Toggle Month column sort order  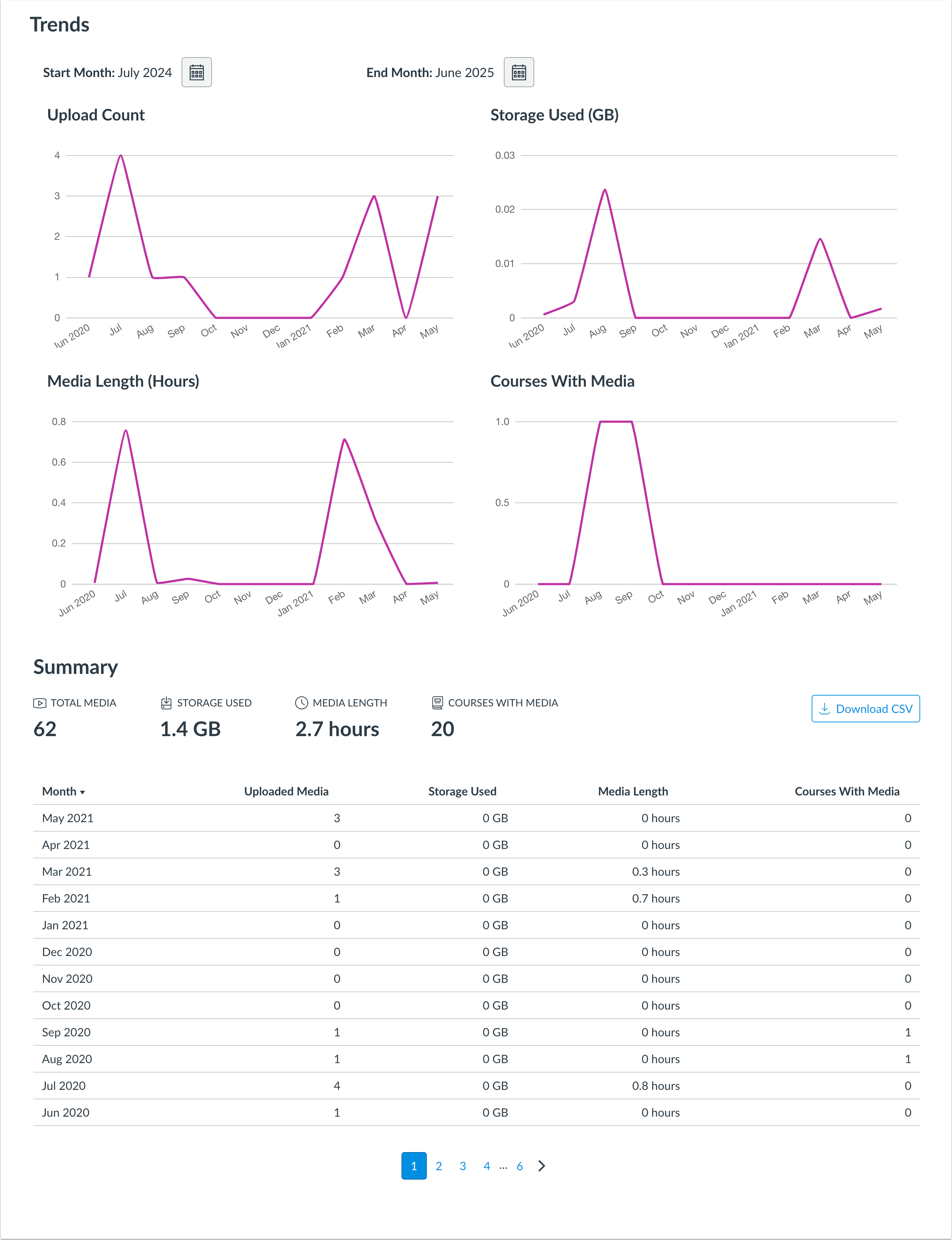(59, 791)
